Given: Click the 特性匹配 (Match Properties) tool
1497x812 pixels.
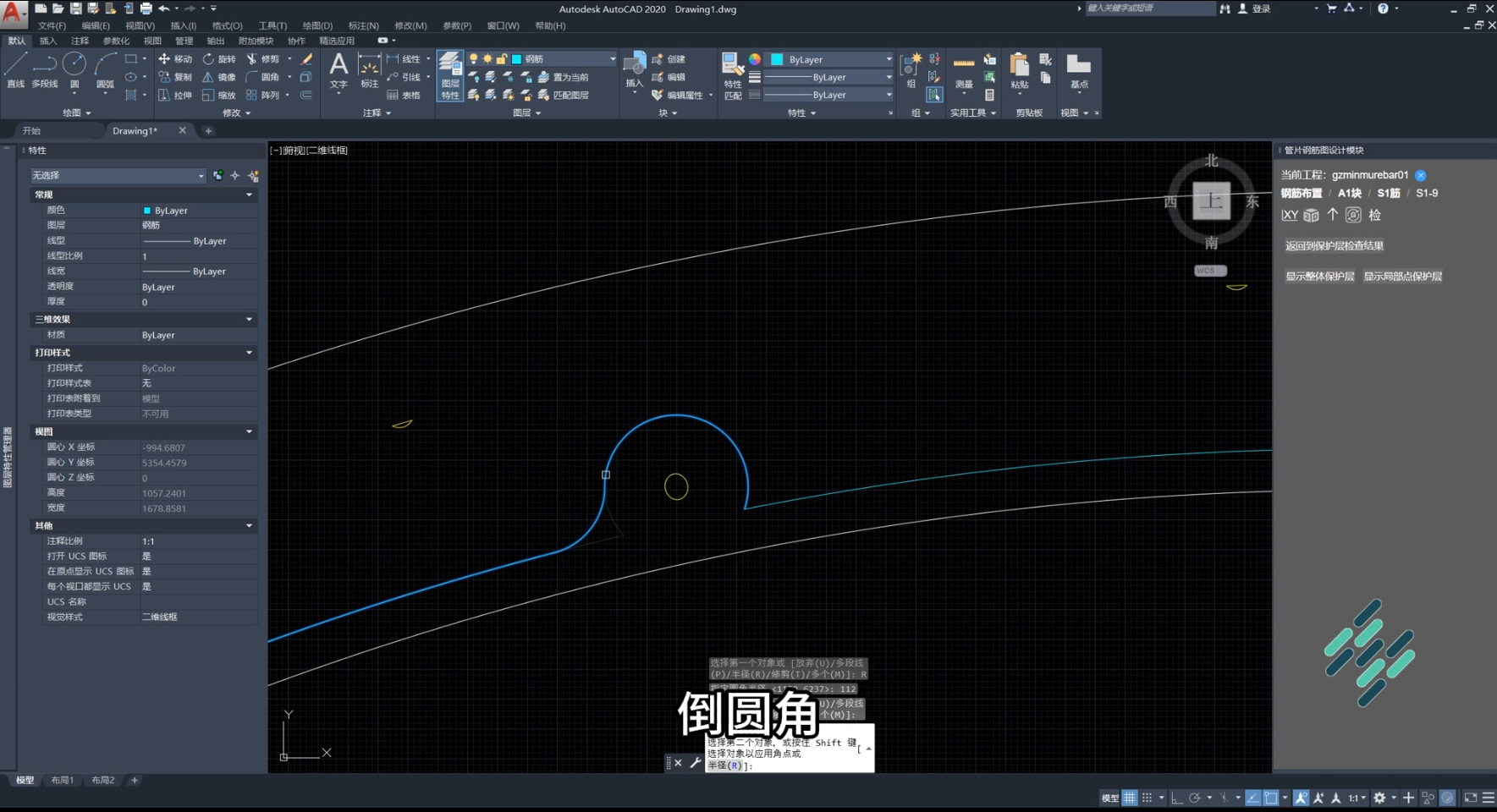Looking at the screenshot, I should (x=733, y=76).
